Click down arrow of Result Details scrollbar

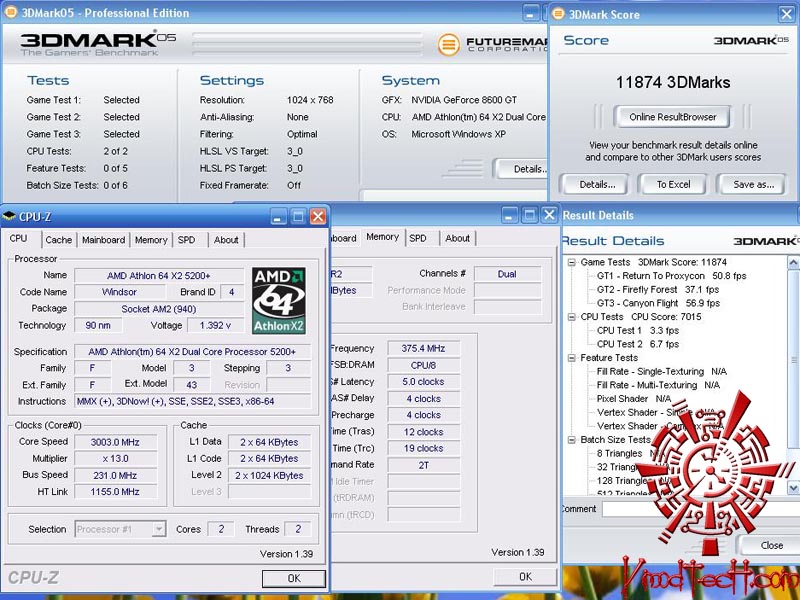[x=793, y=487]
